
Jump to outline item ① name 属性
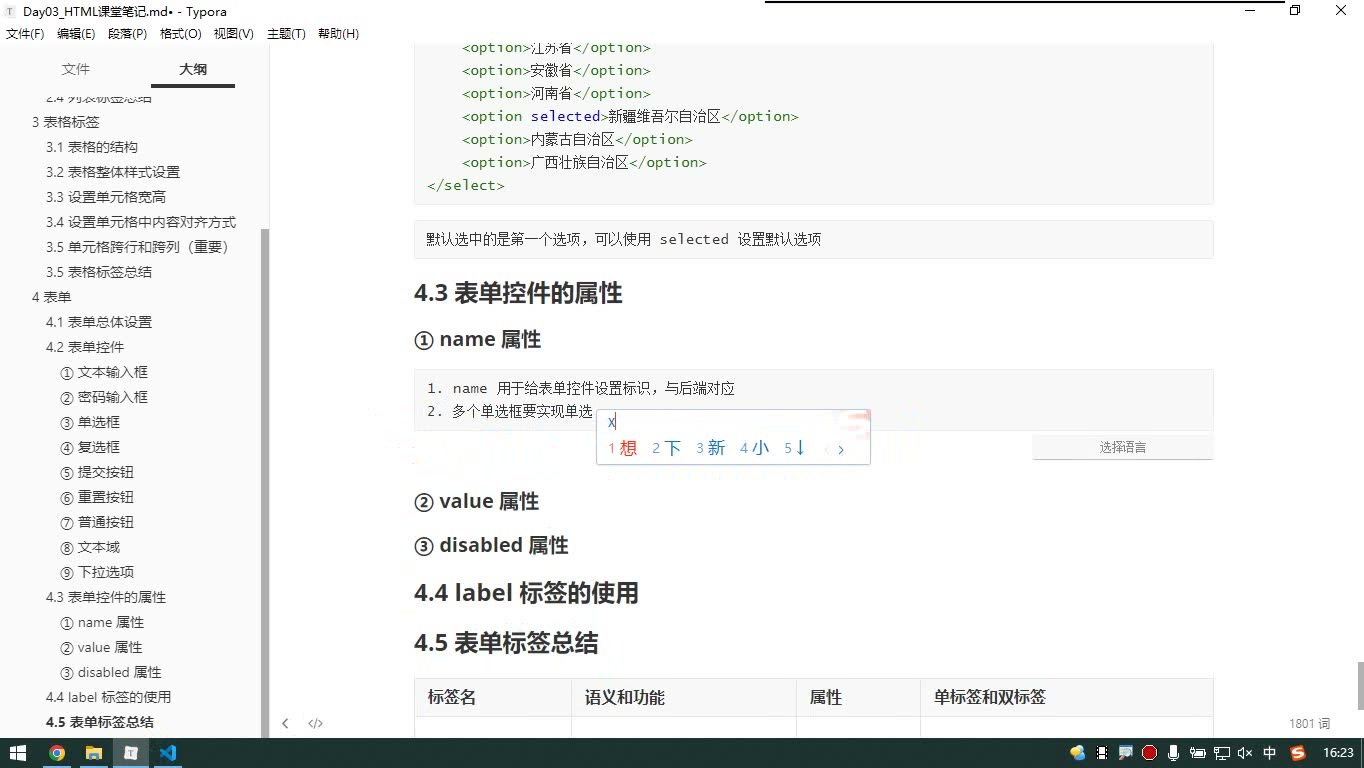(102, 622)
